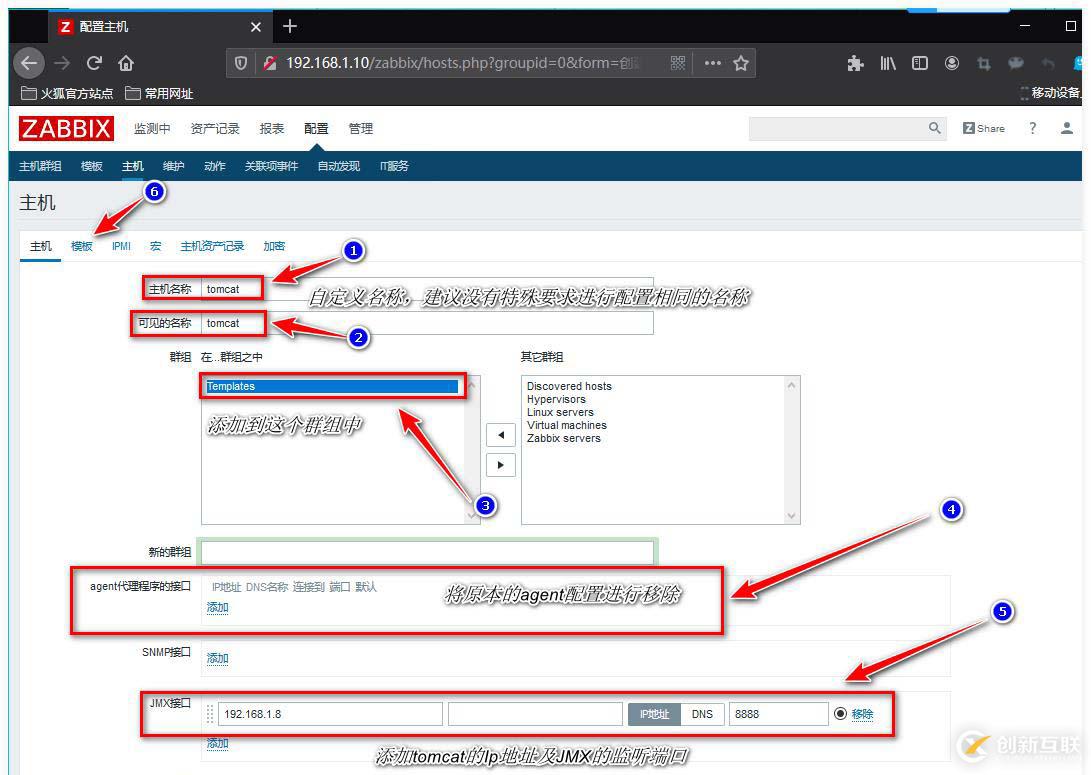Move group left with the left arrow button
1091x775 pixels.
click(x=500, y=436)
